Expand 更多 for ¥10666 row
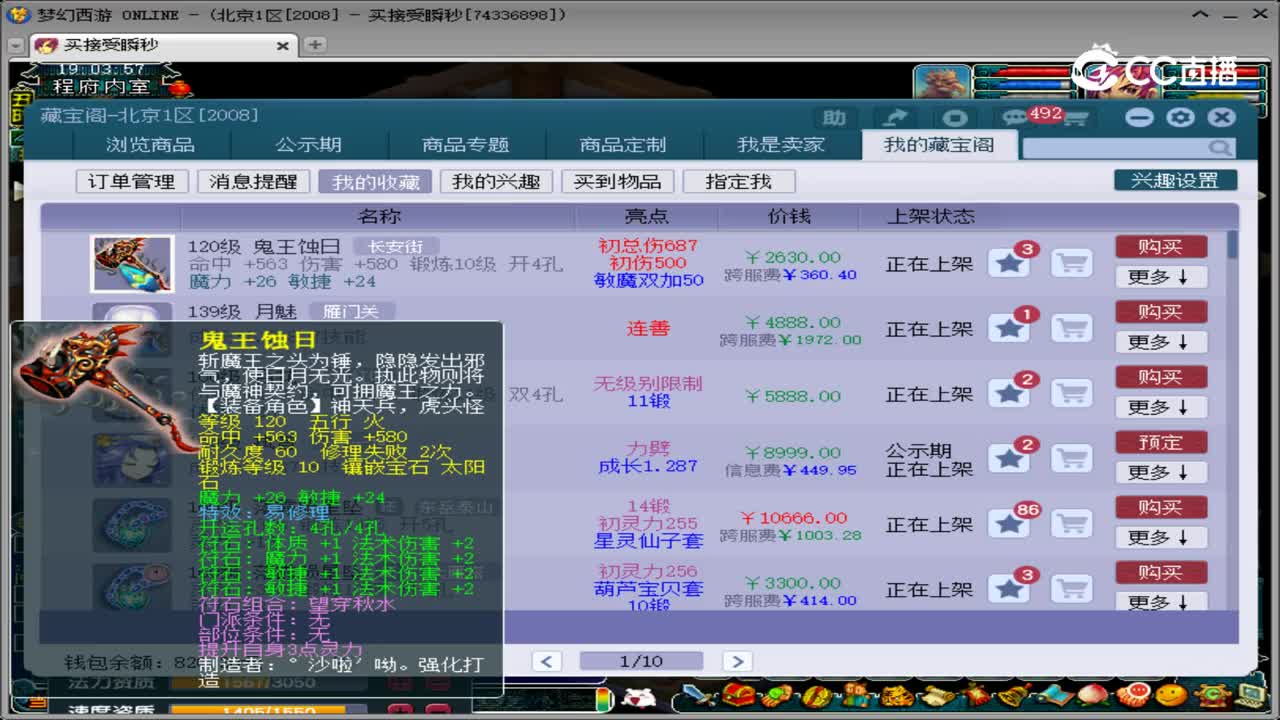This screenshot has height=720, width=1280. click(1161, 537)
